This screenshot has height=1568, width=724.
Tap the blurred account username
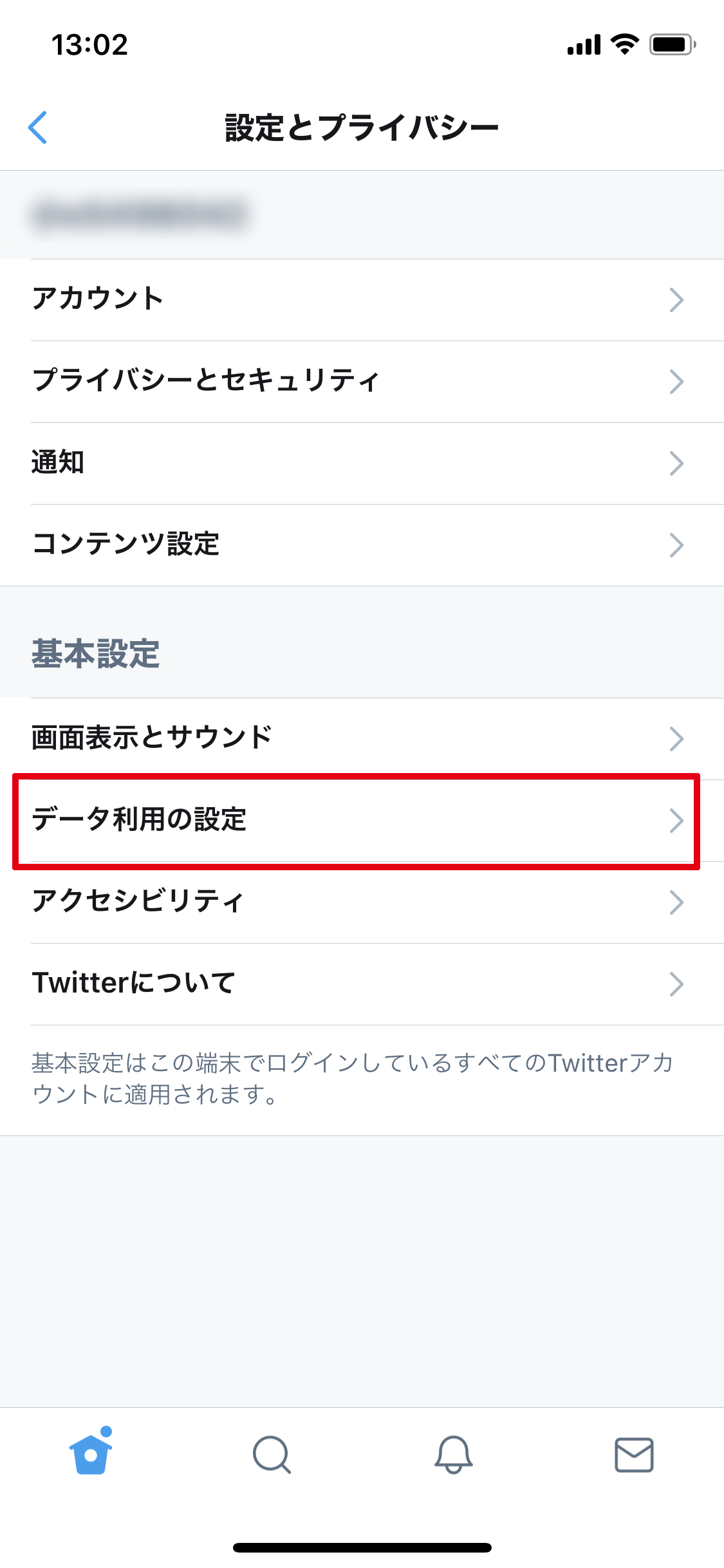click(x=140, y=214)
